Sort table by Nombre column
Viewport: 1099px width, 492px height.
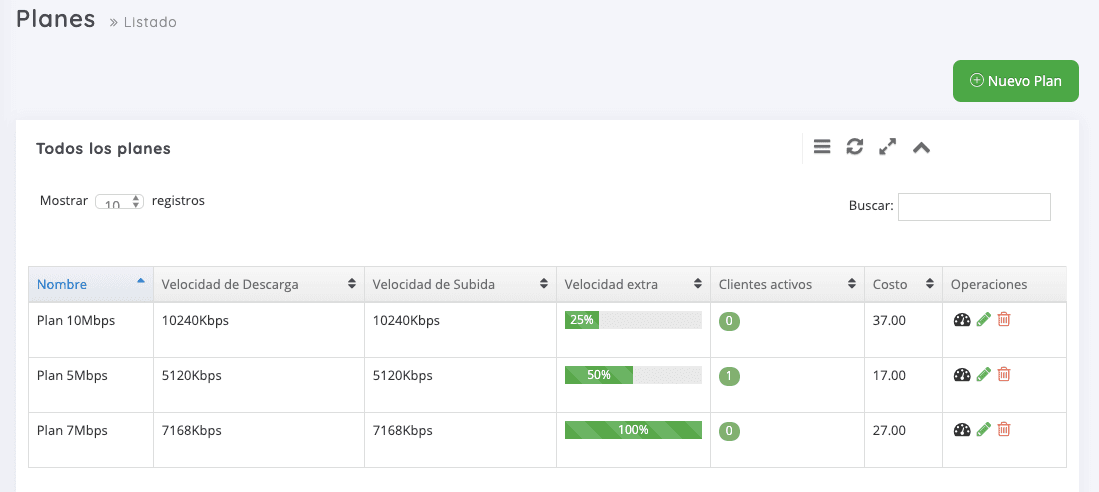point(91,285)
